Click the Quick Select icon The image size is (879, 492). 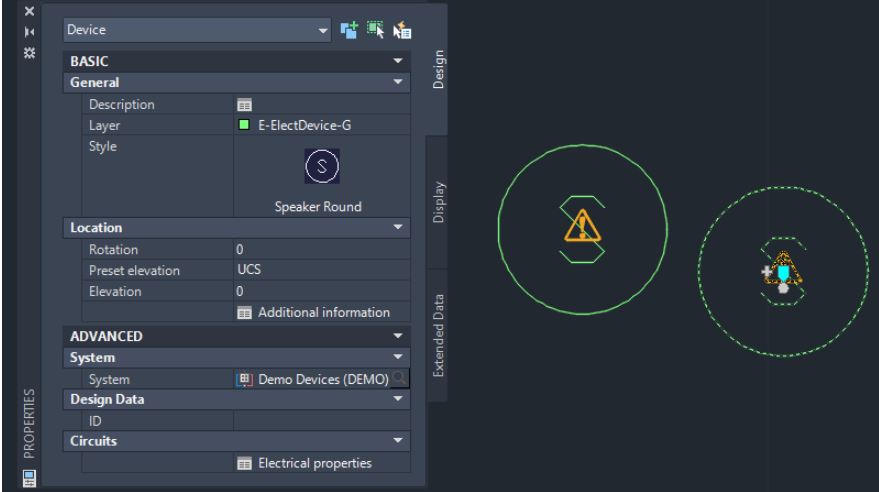click(x=402, y=30)
